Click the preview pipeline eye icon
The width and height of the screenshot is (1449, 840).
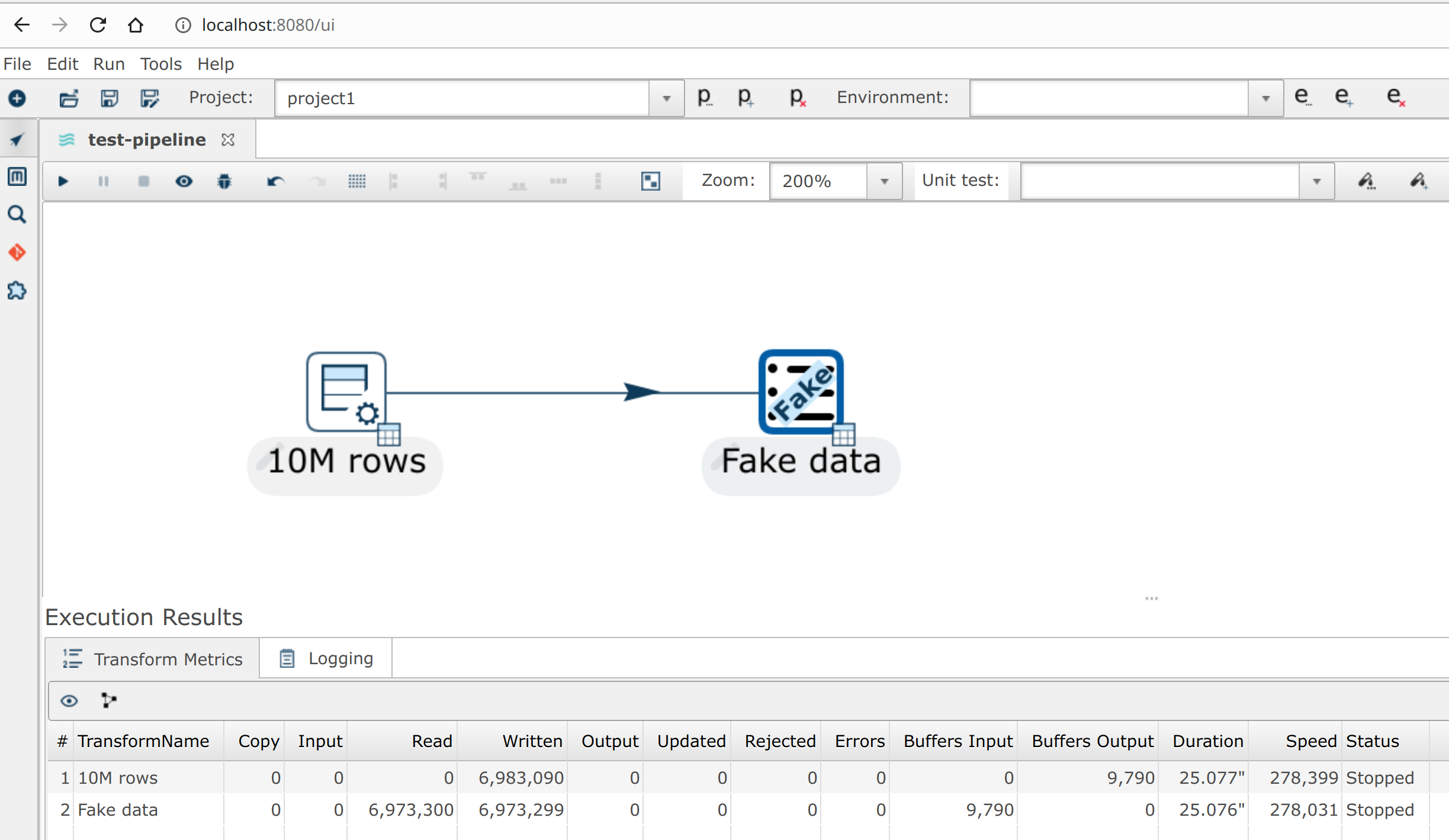pyautogui.click(x=184, y=181)
